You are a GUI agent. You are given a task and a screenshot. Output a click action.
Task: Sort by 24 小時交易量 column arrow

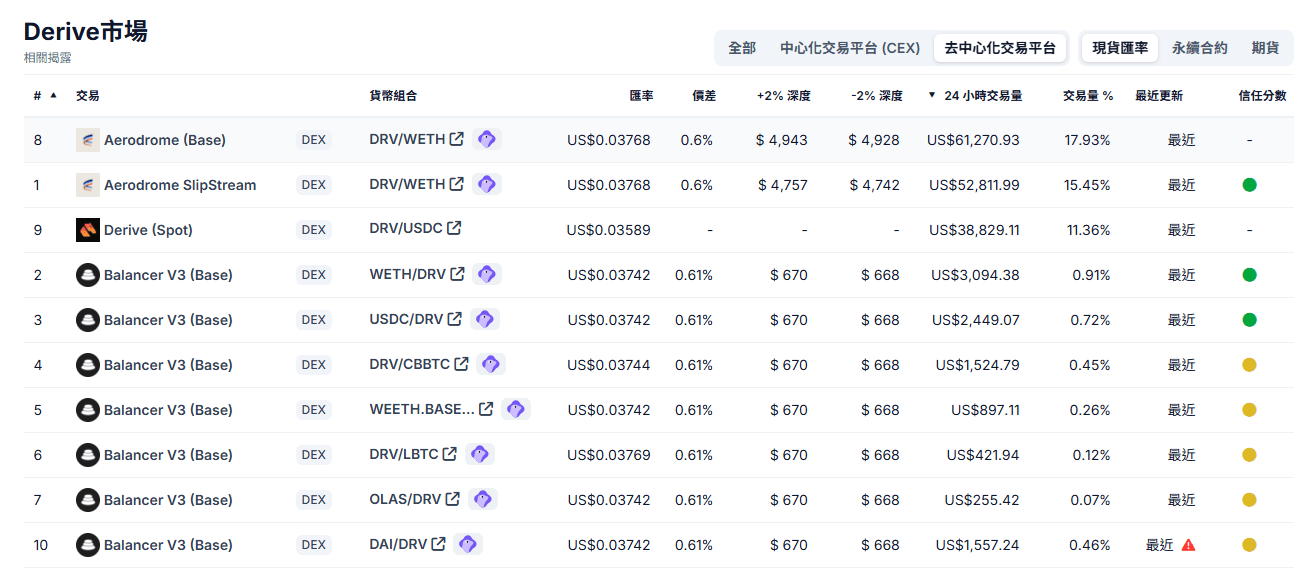tap(932, 96)
